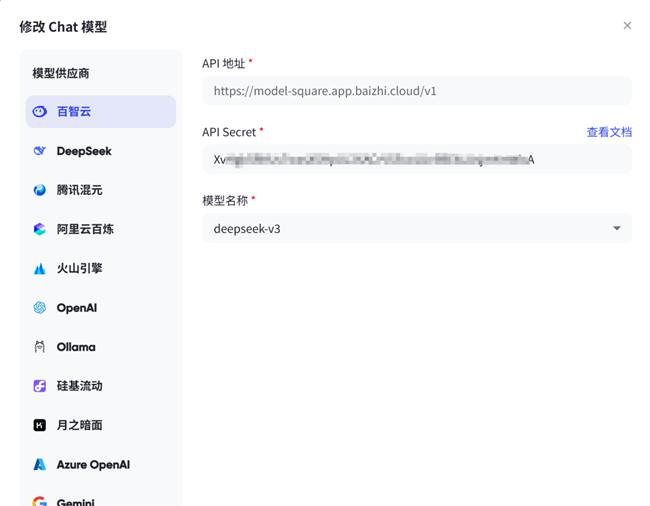Viewport: 650px width, 506px height.
Task: Click the 月之暗面 logo icon
Action: 39,425
